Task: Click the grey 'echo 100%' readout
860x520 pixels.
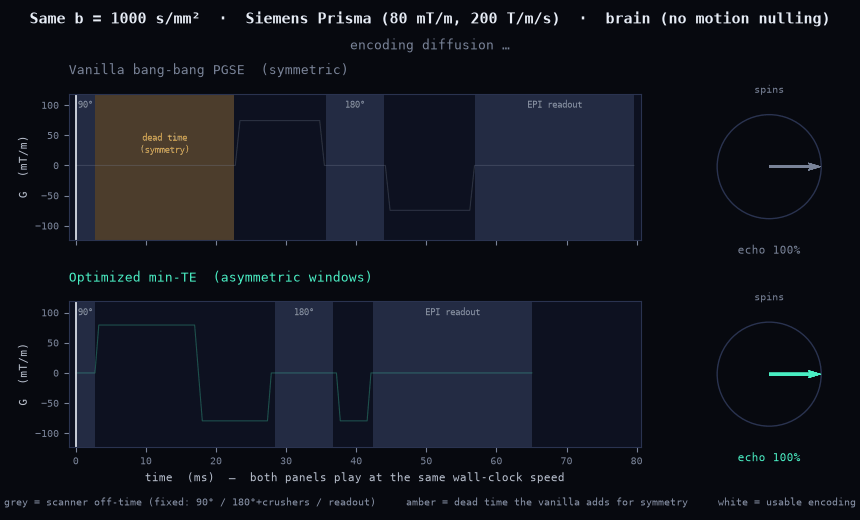Action: coord(768,250)
